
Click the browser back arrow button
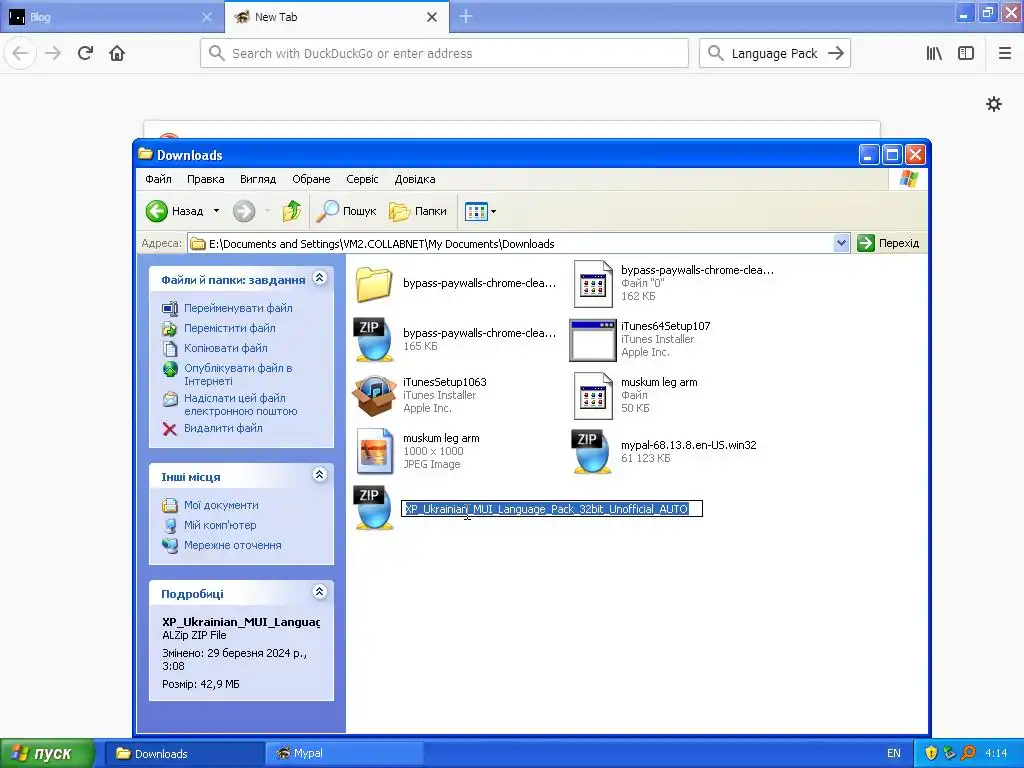[20, 54]
